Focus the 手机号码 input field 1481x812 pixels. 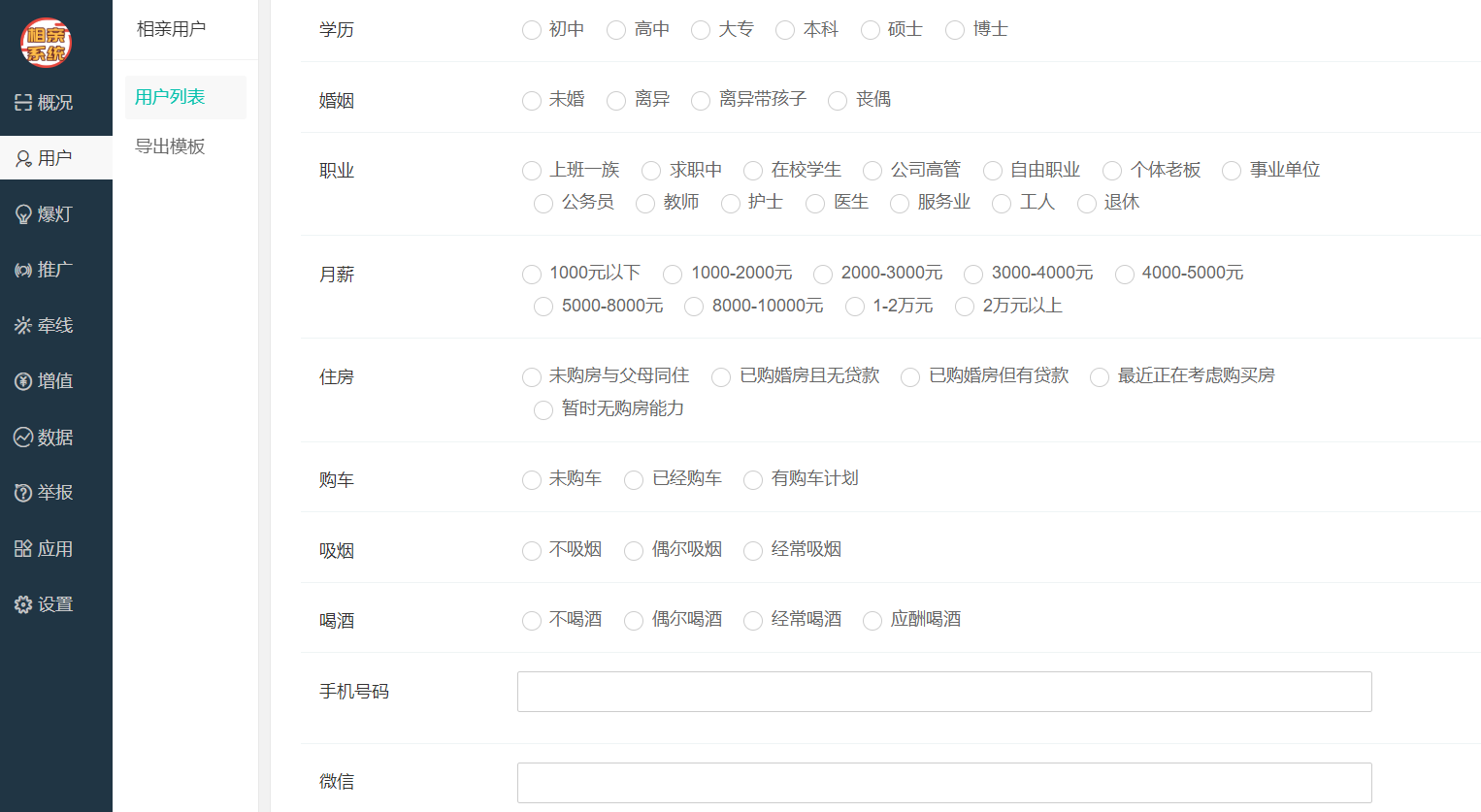(x=944, y=692)
